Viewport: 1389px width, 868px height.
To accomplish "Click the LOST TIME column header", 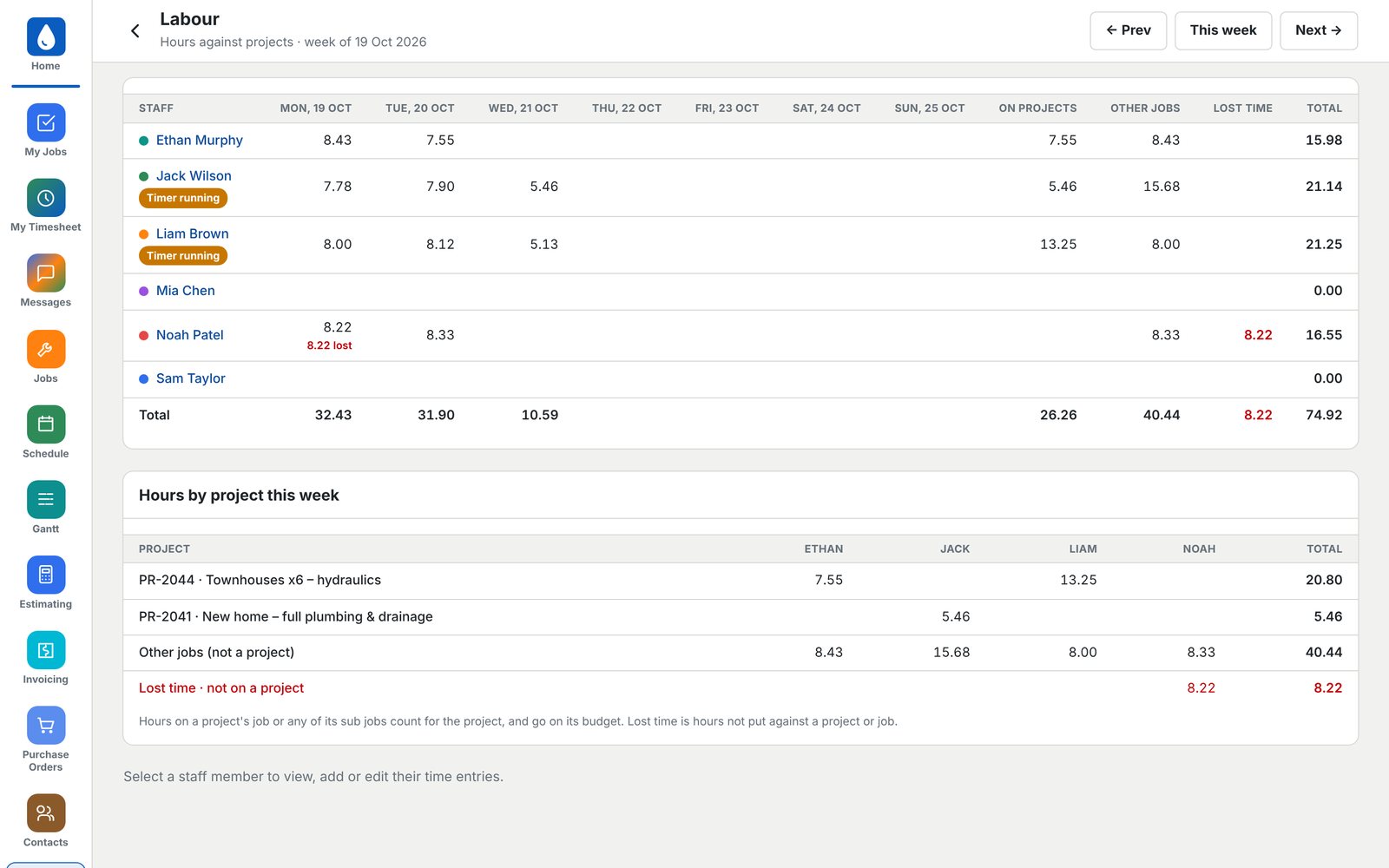I will (x=1243, y=108).
